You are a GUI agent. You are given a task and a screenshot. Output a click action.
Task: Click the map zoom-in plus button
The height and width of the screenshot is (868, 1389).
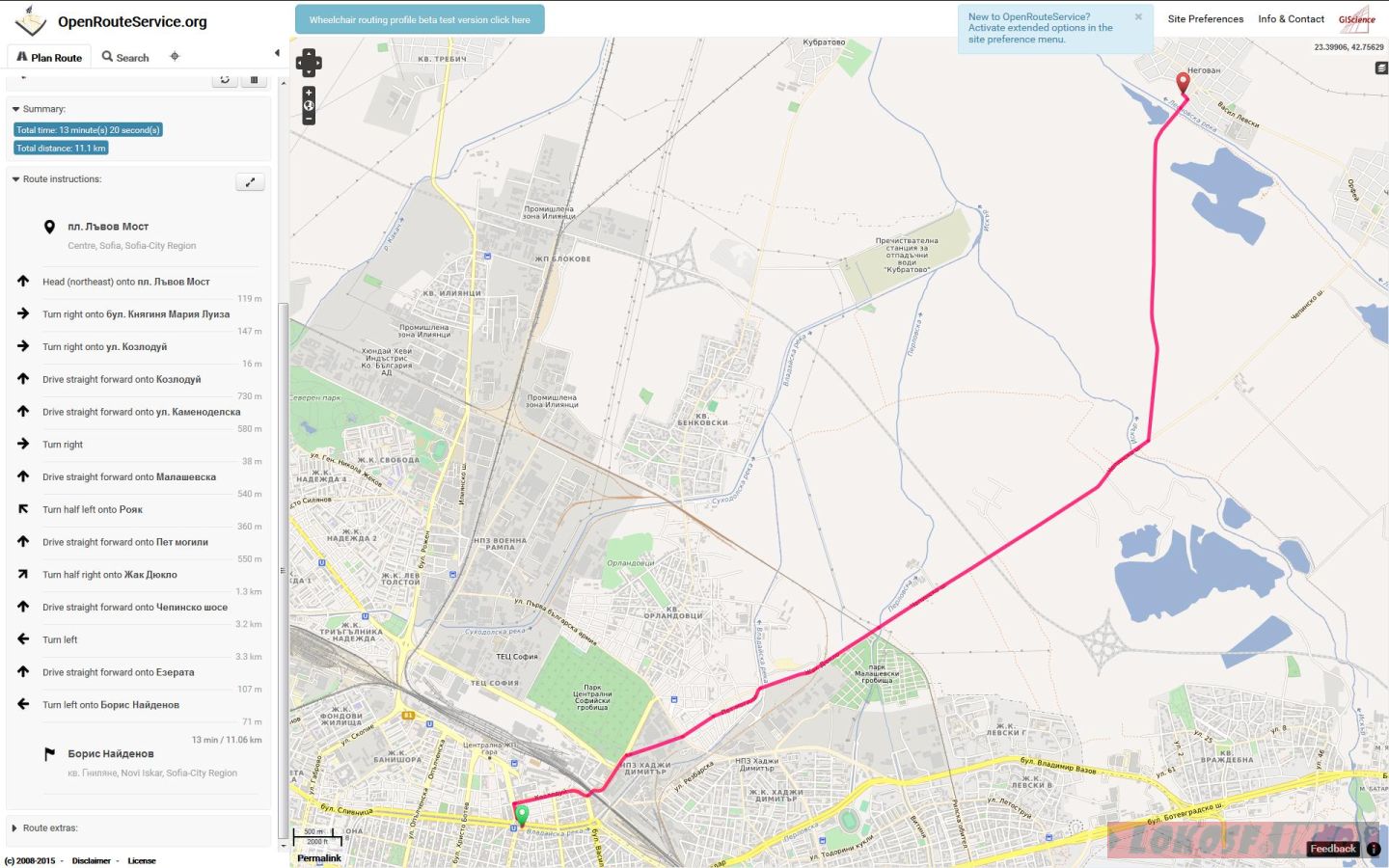coord(309,93)
